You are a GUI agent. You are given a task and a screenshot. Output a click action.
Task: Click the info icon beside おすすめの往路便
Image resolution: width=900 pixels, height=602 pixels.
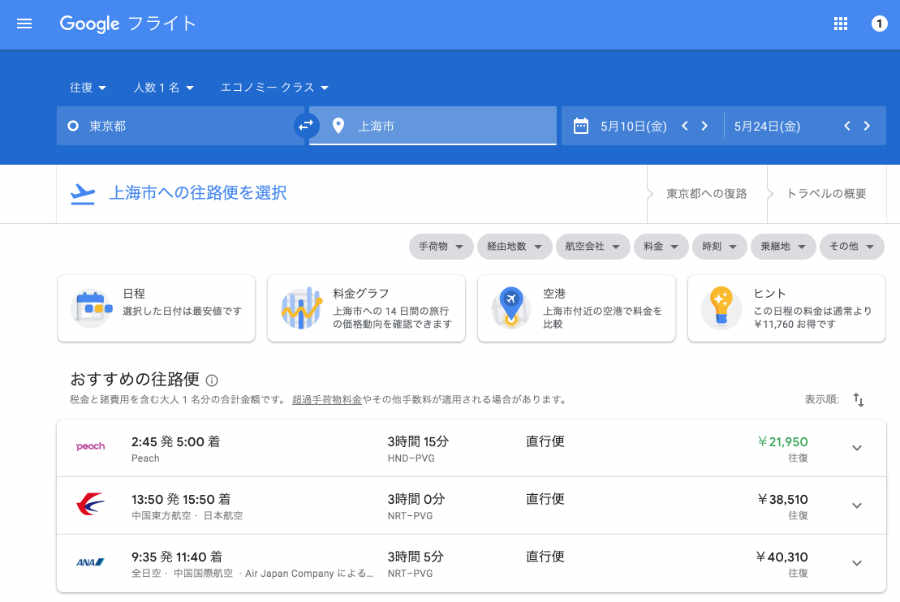point(212,380)
